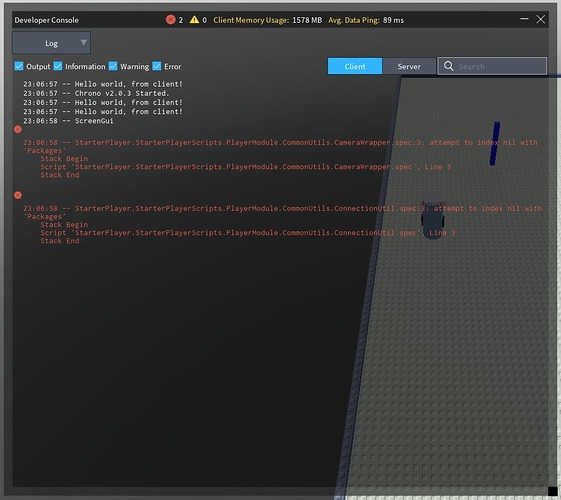Click the magnifier icon in search box
561x500 pixels.
pyautogui.click(x=449, y=66)
